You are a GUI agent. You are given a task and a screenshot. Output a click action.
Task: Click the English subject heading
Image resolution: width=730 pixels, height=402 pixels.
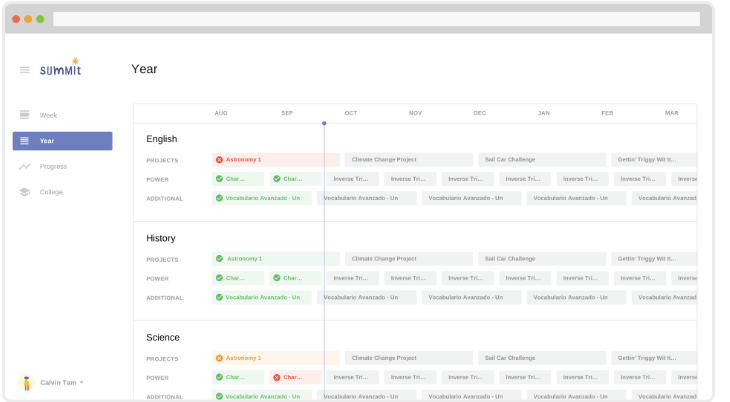click(x=162, y=139)
